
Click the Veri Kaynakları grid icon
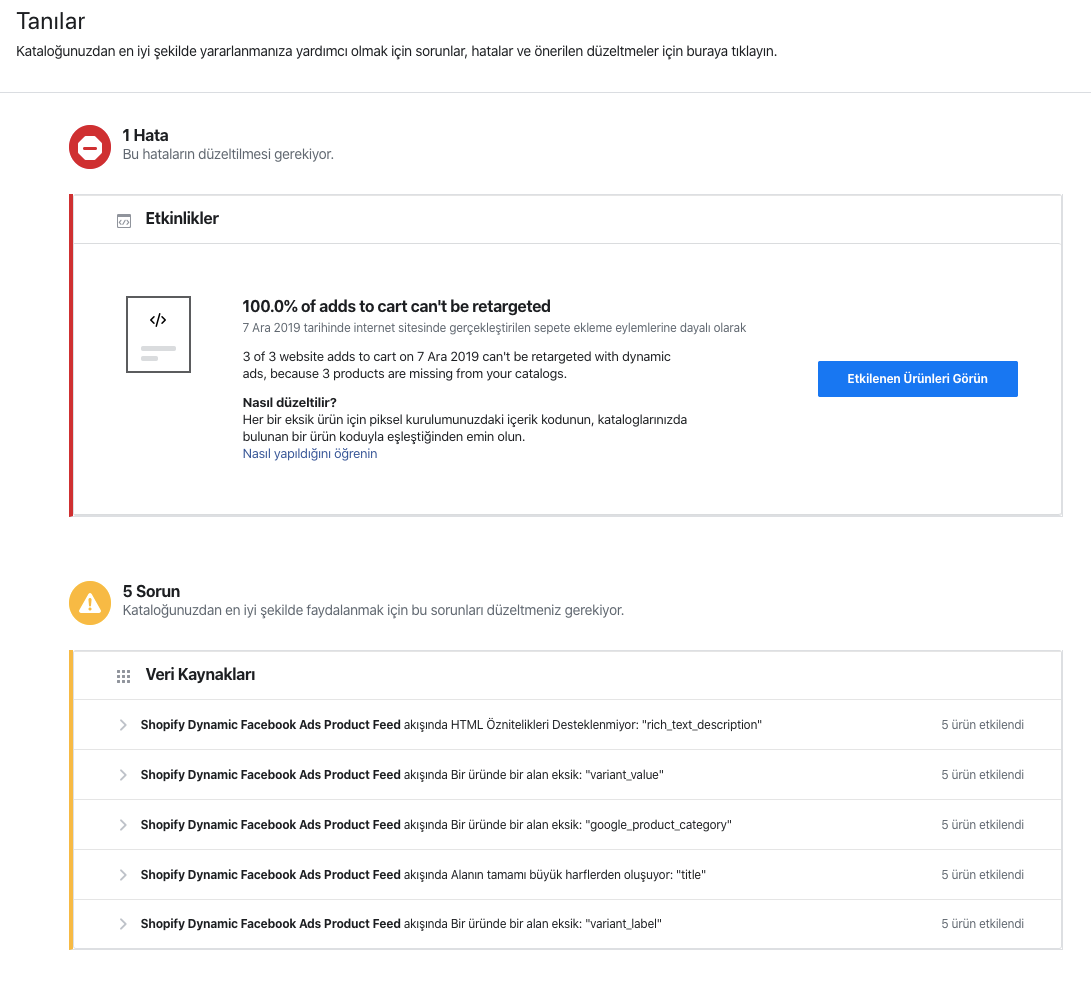123,676
